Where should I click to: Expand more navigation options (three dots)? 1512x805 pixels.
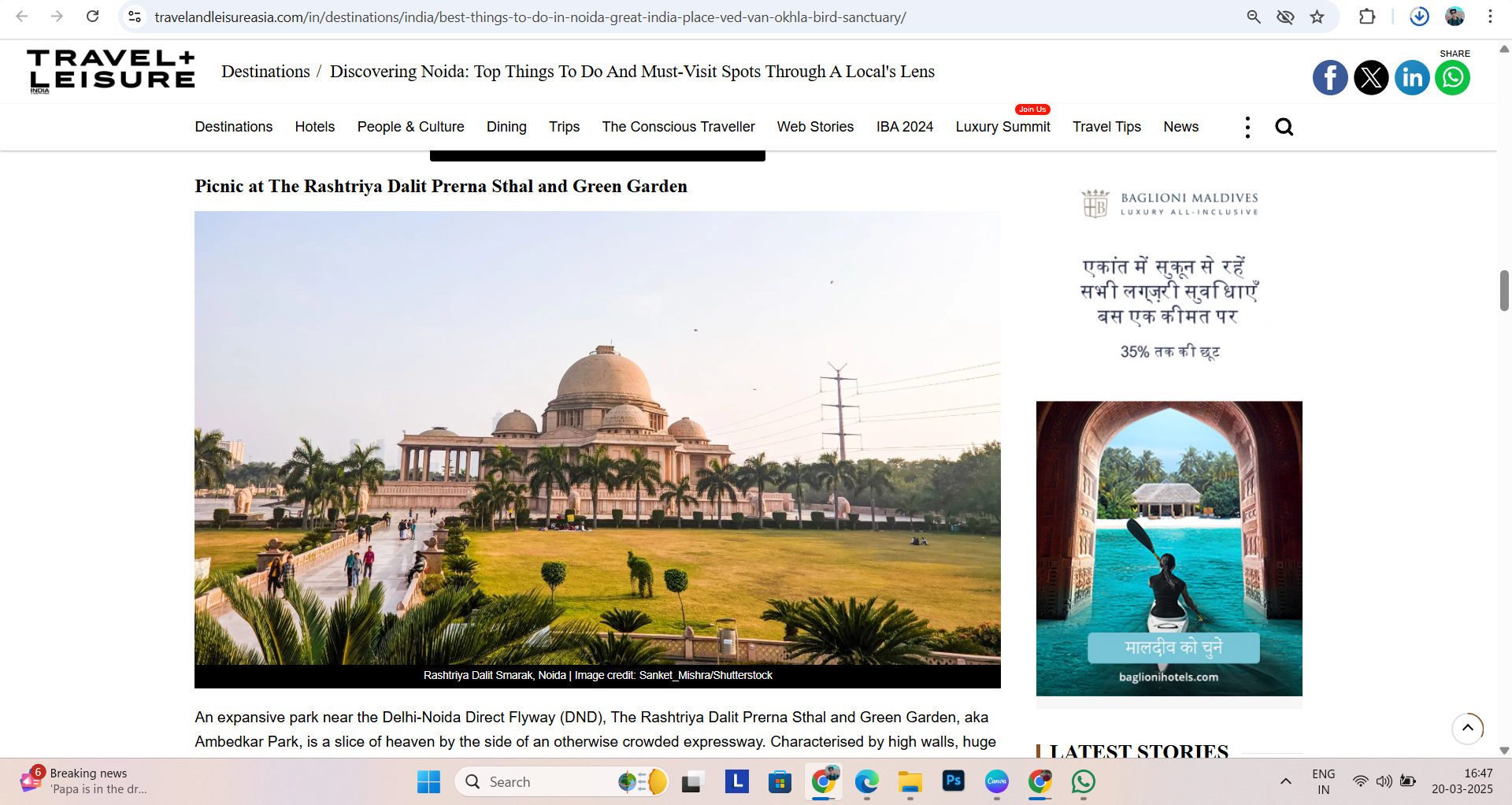(x=1247, y=127)
